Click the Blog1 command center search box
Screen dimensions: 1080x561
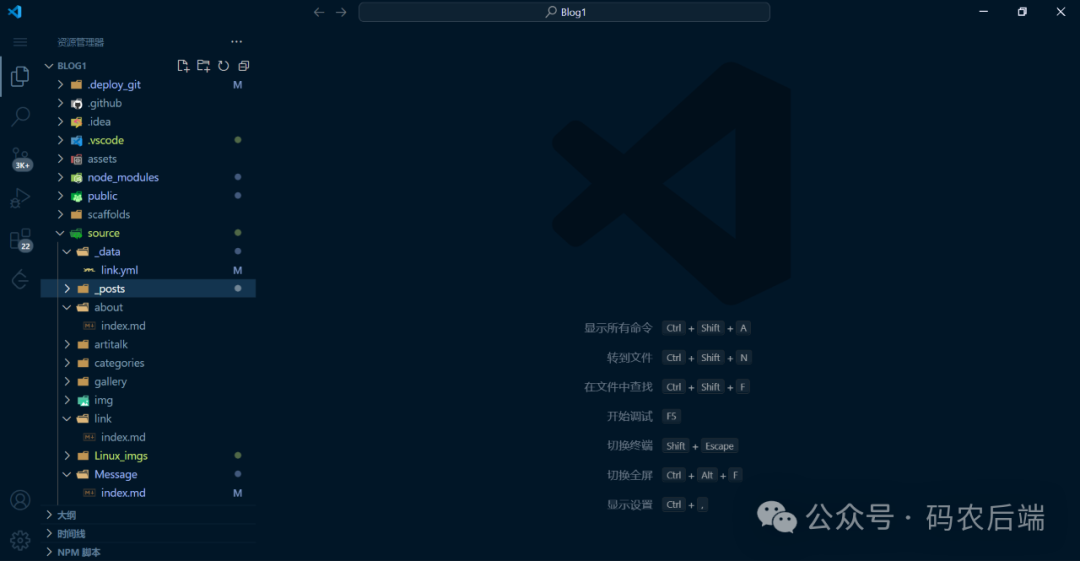pos(564,12)
